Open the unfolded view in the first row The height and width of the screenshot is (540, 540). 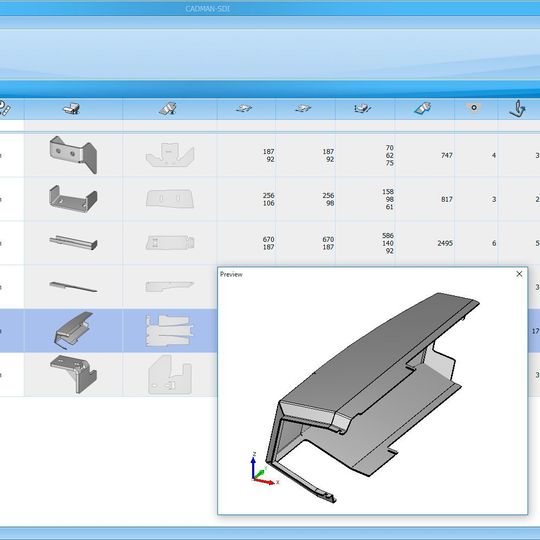click(170, 155)
